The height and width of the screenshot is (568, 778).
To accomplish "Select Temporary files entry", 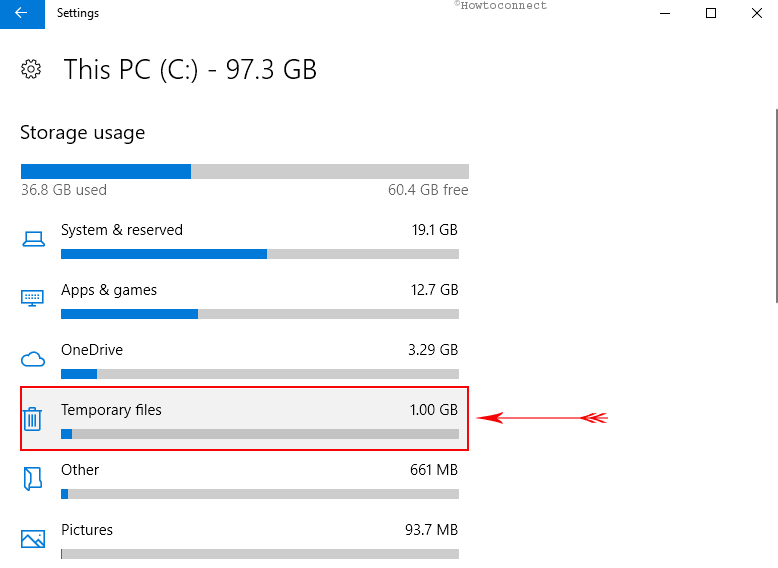I will click(x=245, y=419).
